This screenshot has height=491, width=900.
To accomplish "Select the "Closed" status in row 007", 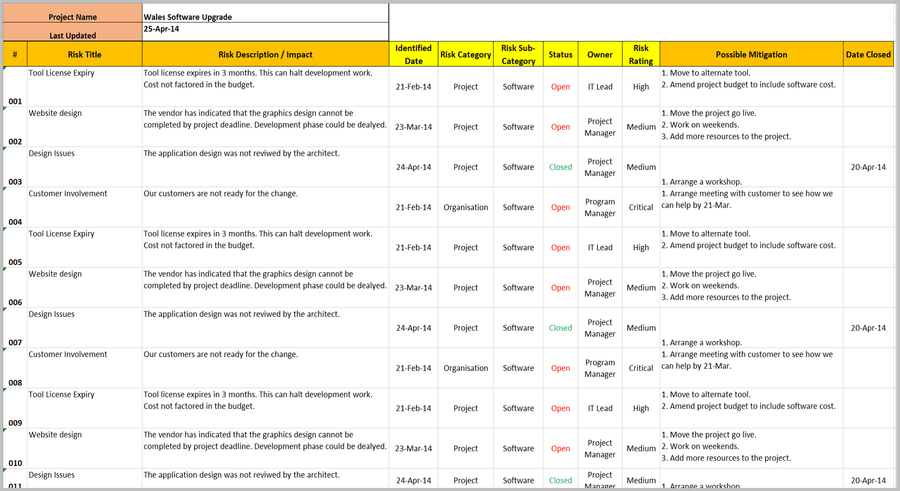I will 560,328.
